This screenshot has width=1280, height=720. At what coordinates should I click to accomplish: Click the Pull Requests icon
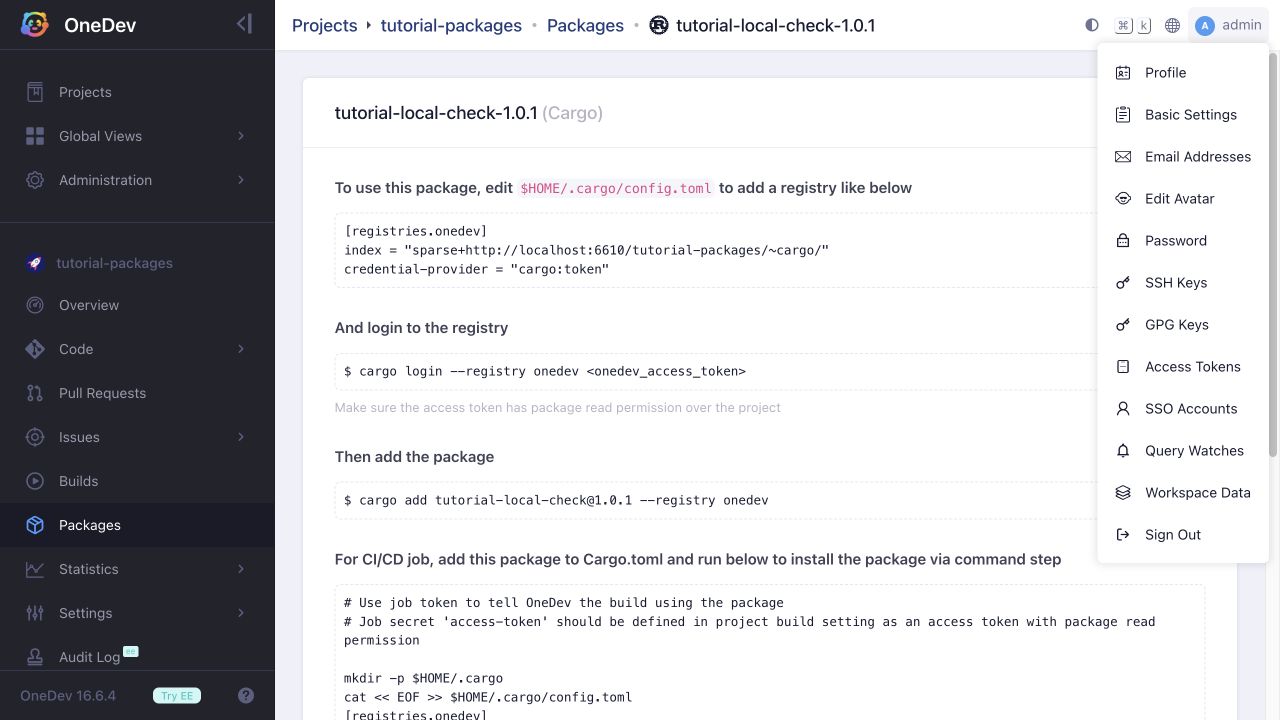[x=35, y=393]
